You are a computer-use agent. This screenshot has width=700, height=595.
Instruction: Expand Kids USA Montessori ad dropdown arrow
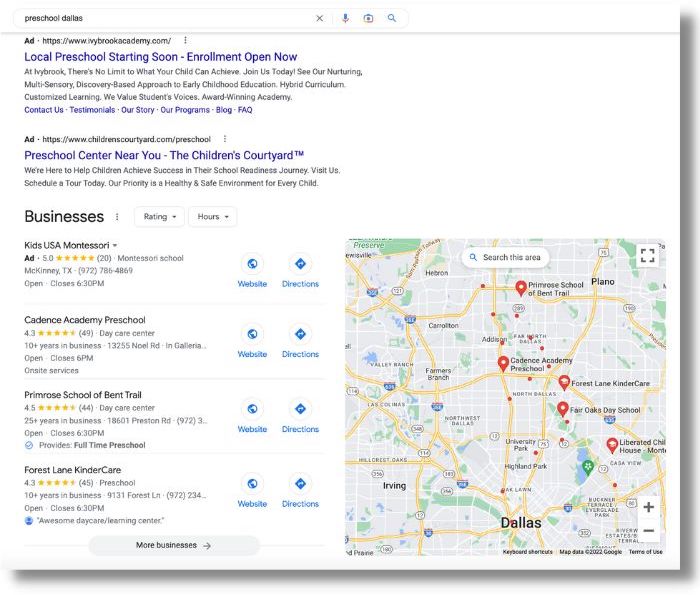pyautogui.click(x=115, y=245)
